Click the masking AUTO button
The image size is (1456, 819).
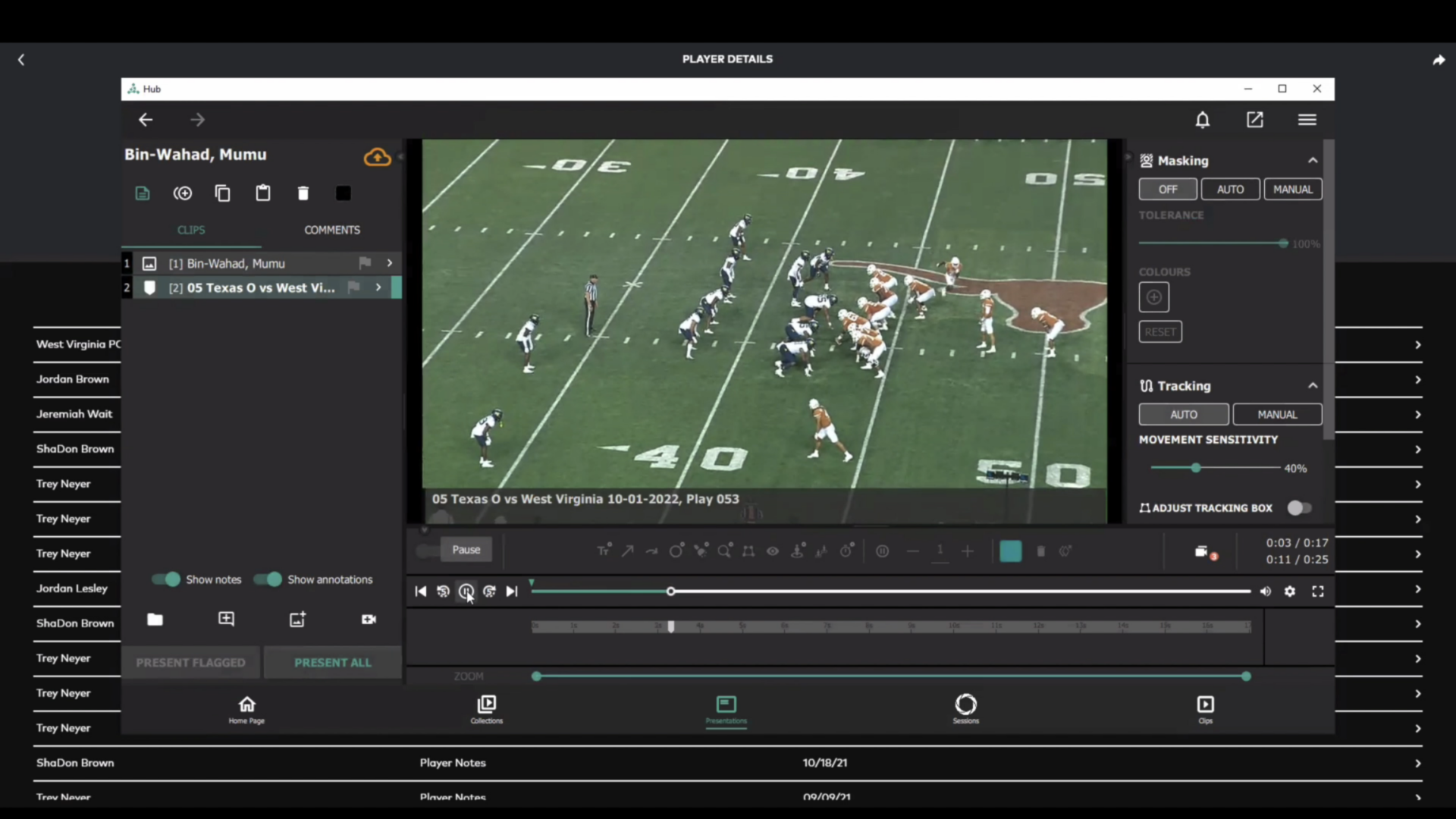(x=1230, y=189)
